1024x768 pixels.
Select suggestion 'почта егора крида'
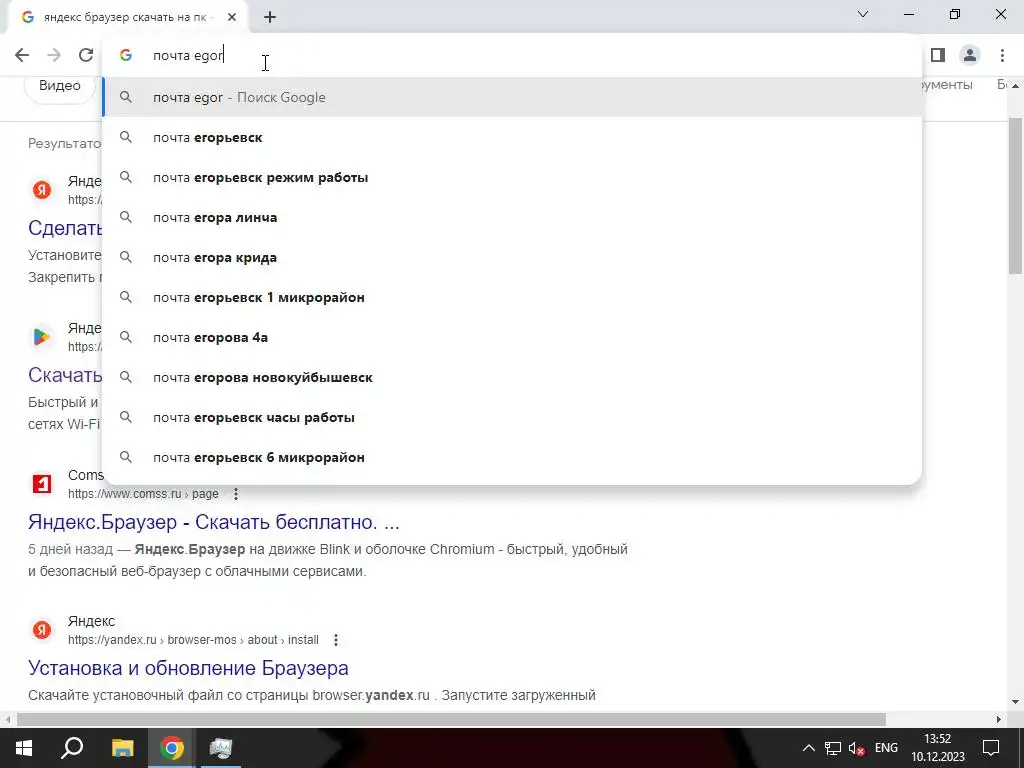[512, 257]
